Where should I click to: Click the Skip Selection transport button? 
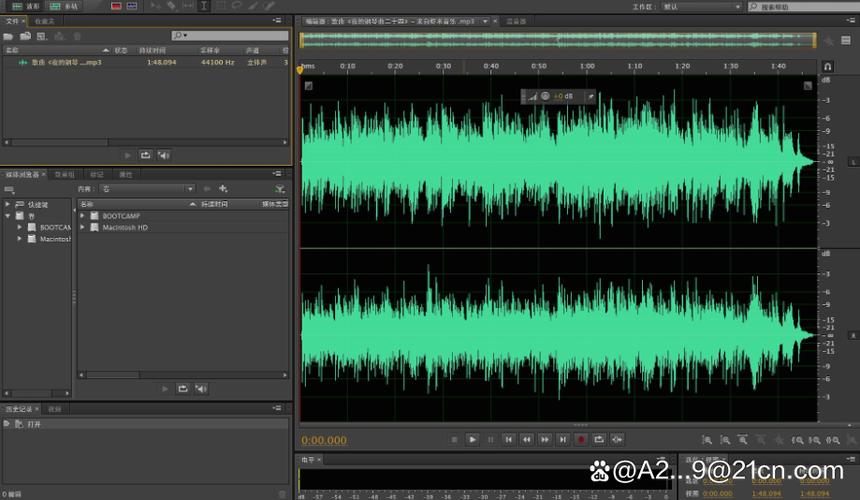point(617,439)
